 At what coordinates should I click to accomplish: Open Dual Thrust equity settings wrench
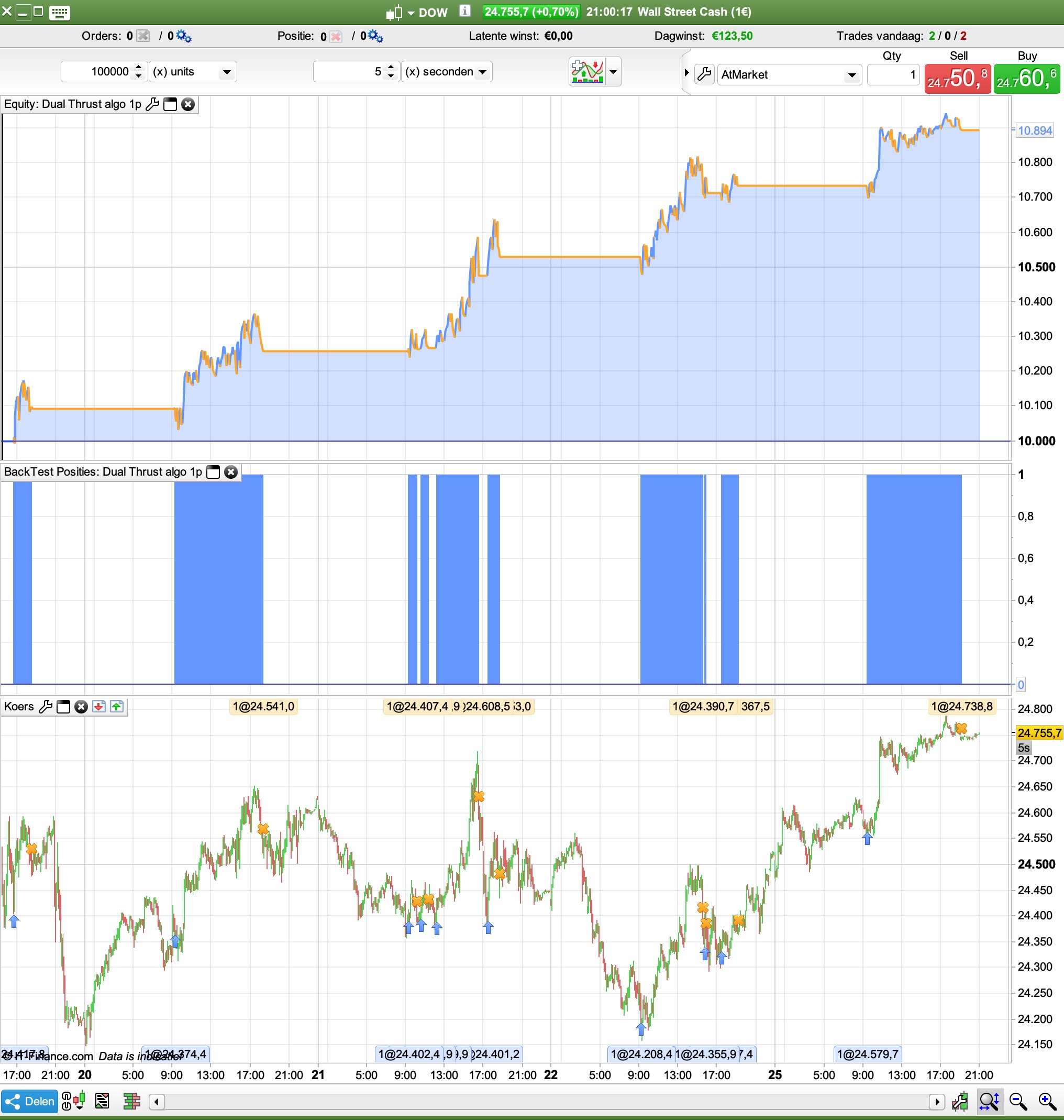pyautogui.click(x=152, y=104)
